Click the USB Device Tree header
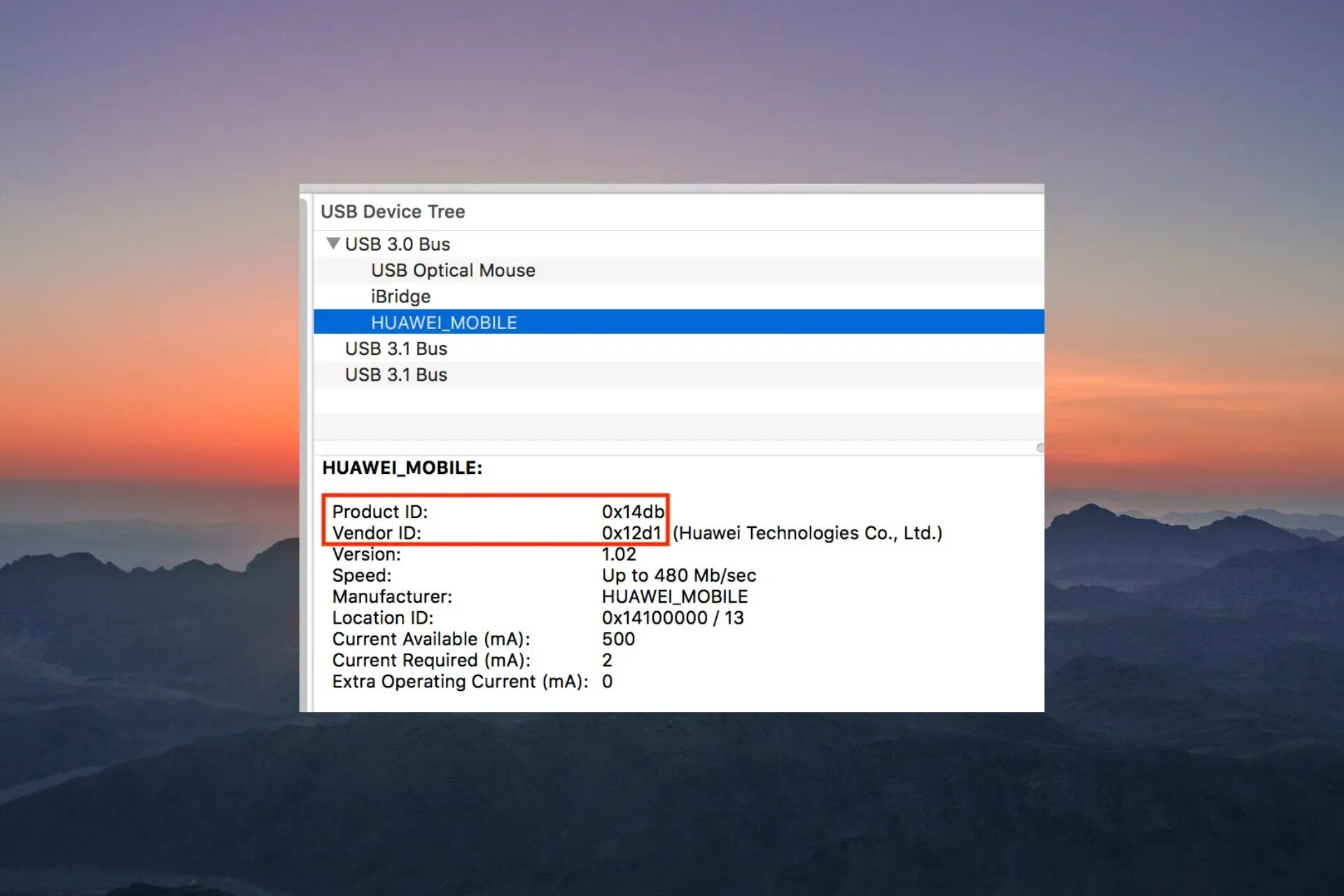 [393, 211]
